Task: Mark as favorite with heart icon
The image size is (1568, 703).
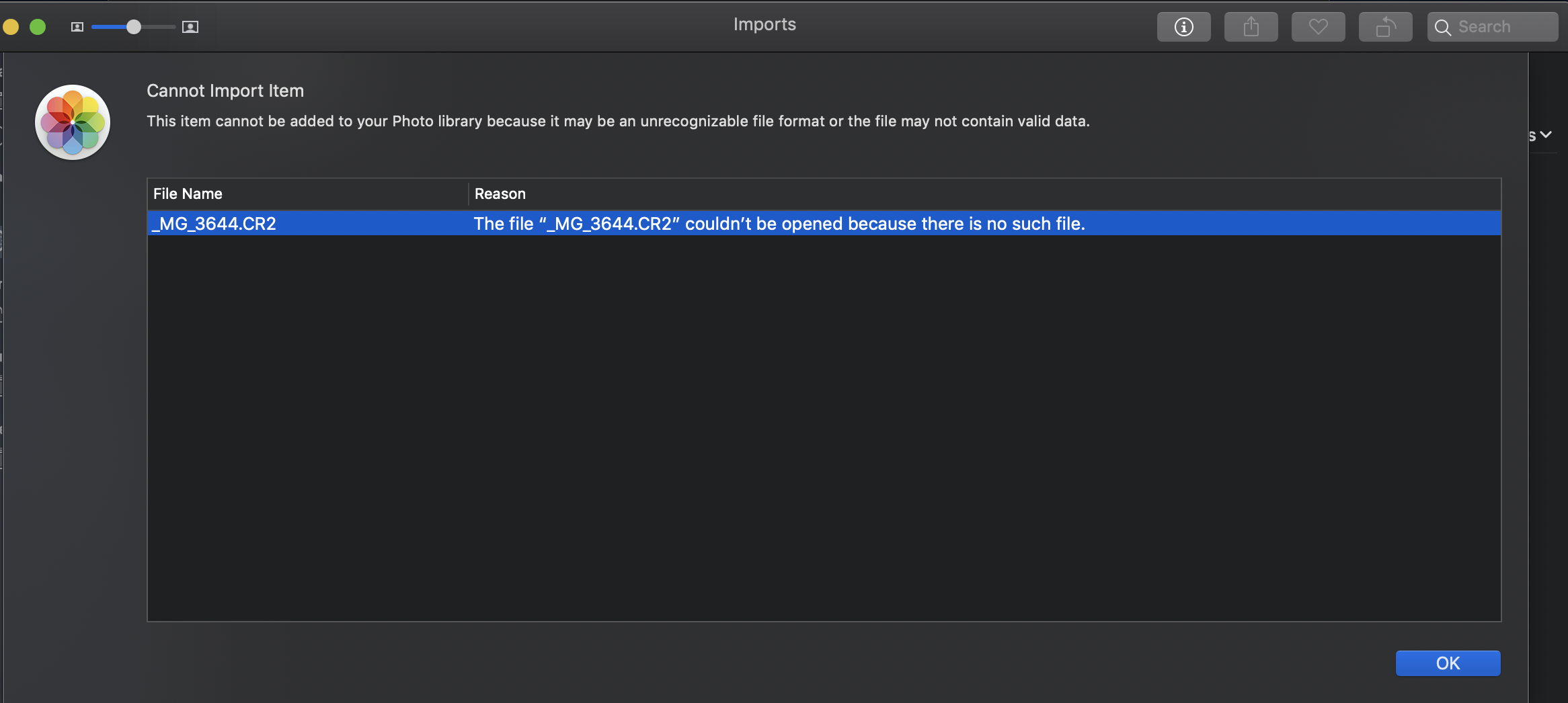Action: [x=1318, y=27]
